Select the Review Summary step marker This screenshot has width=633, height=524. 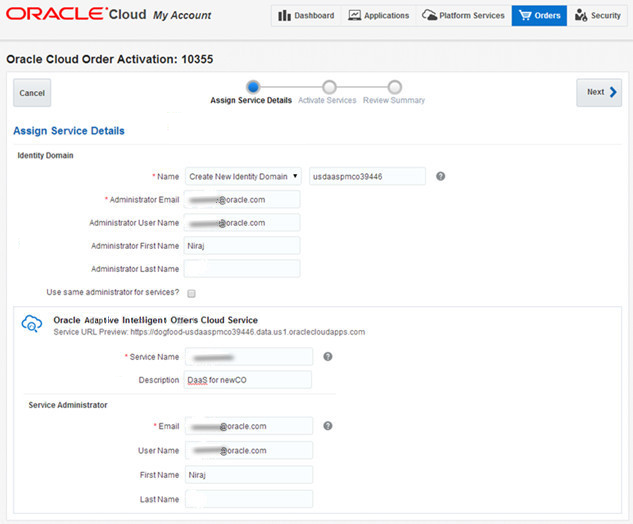click(x=395, y=88)
